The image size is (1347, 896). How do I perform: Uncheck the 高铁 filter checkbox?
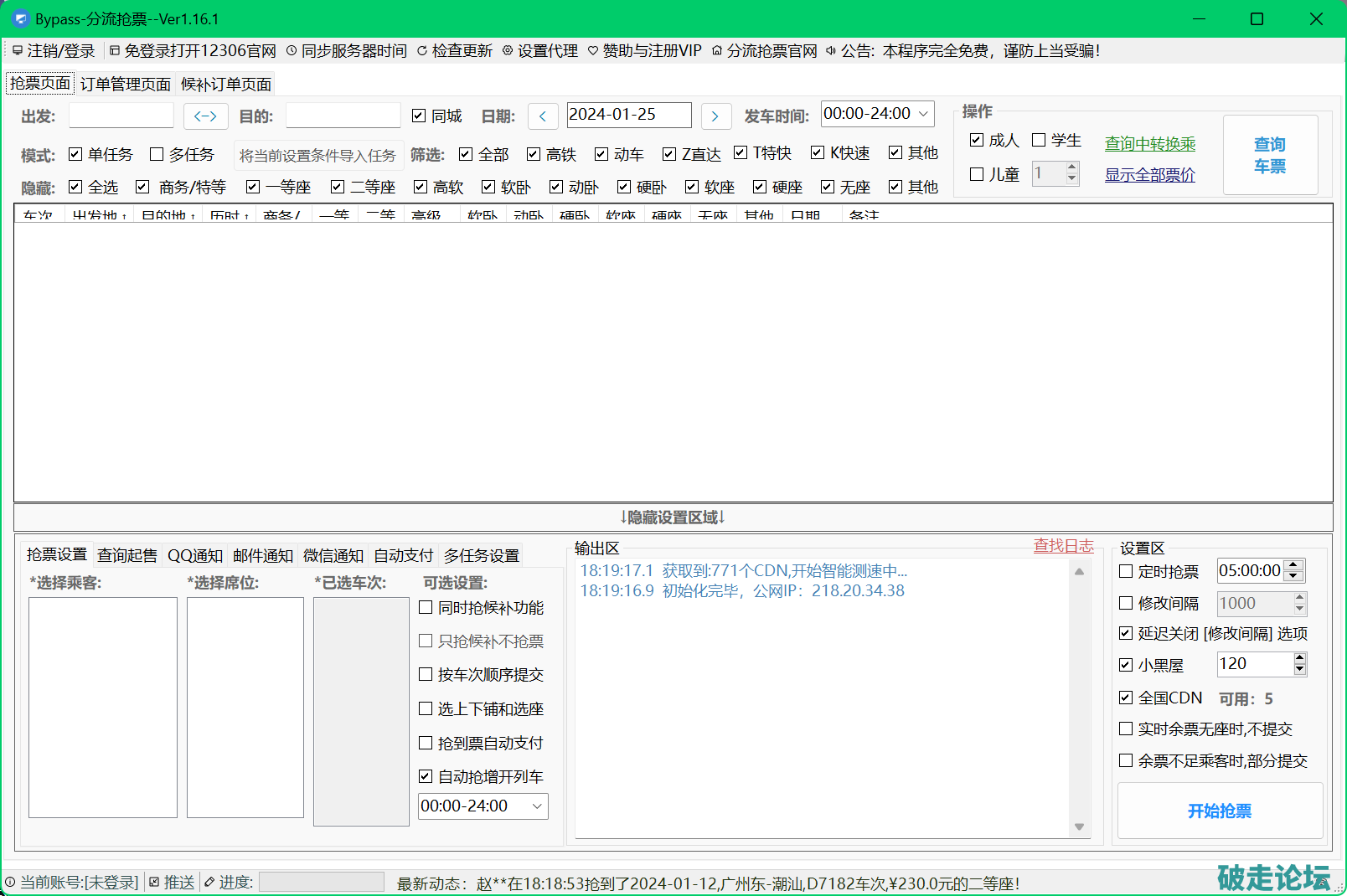(x=534, y=154)
